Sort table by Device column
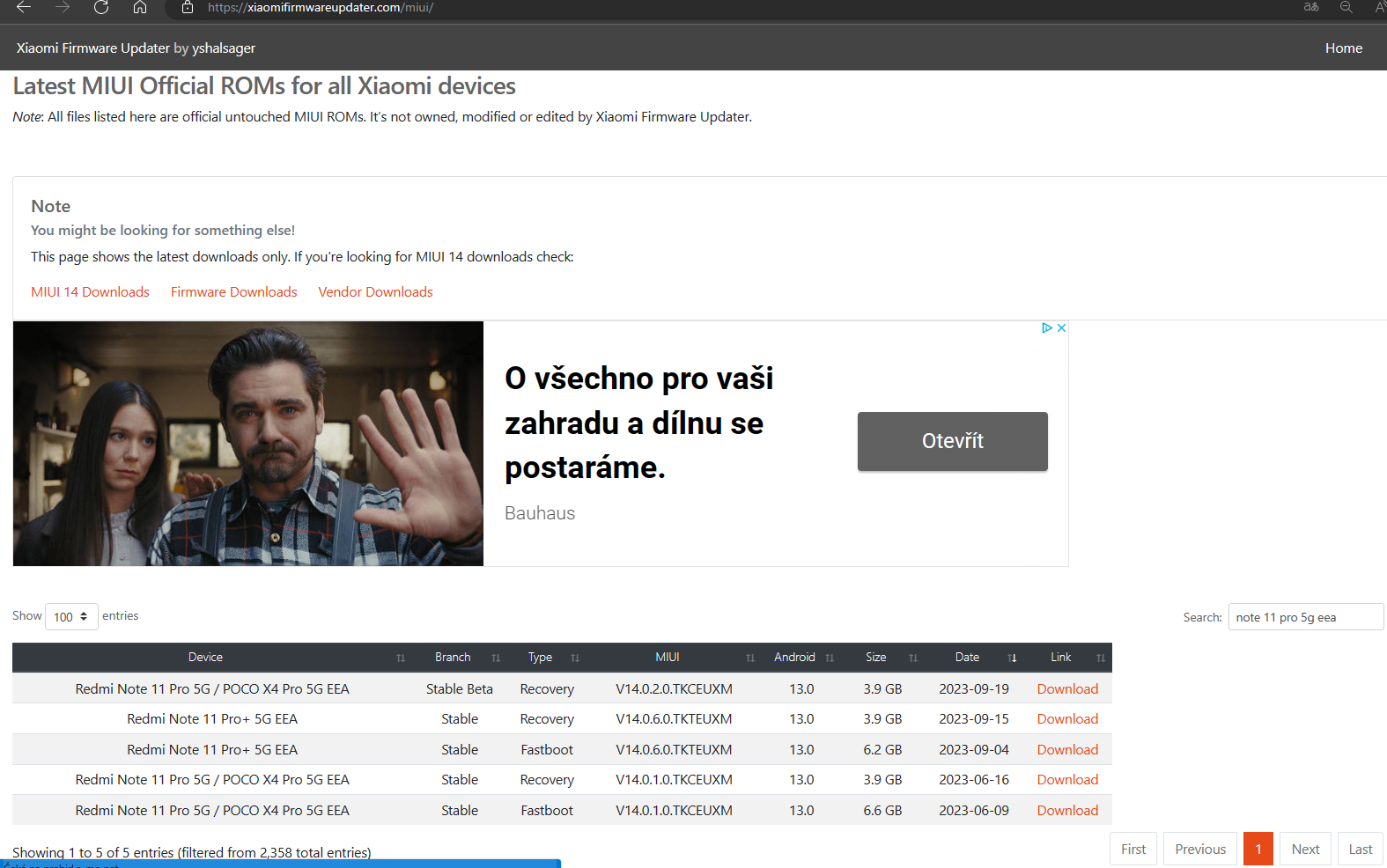The image size is (1387, 868). (x=205, y=658)
